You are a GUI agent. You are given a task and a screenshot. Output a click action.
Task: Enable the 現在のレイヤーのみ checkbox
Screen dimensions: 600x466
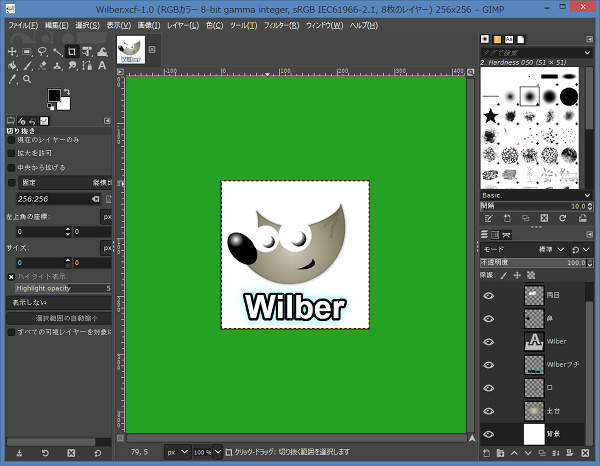[12, 140]
